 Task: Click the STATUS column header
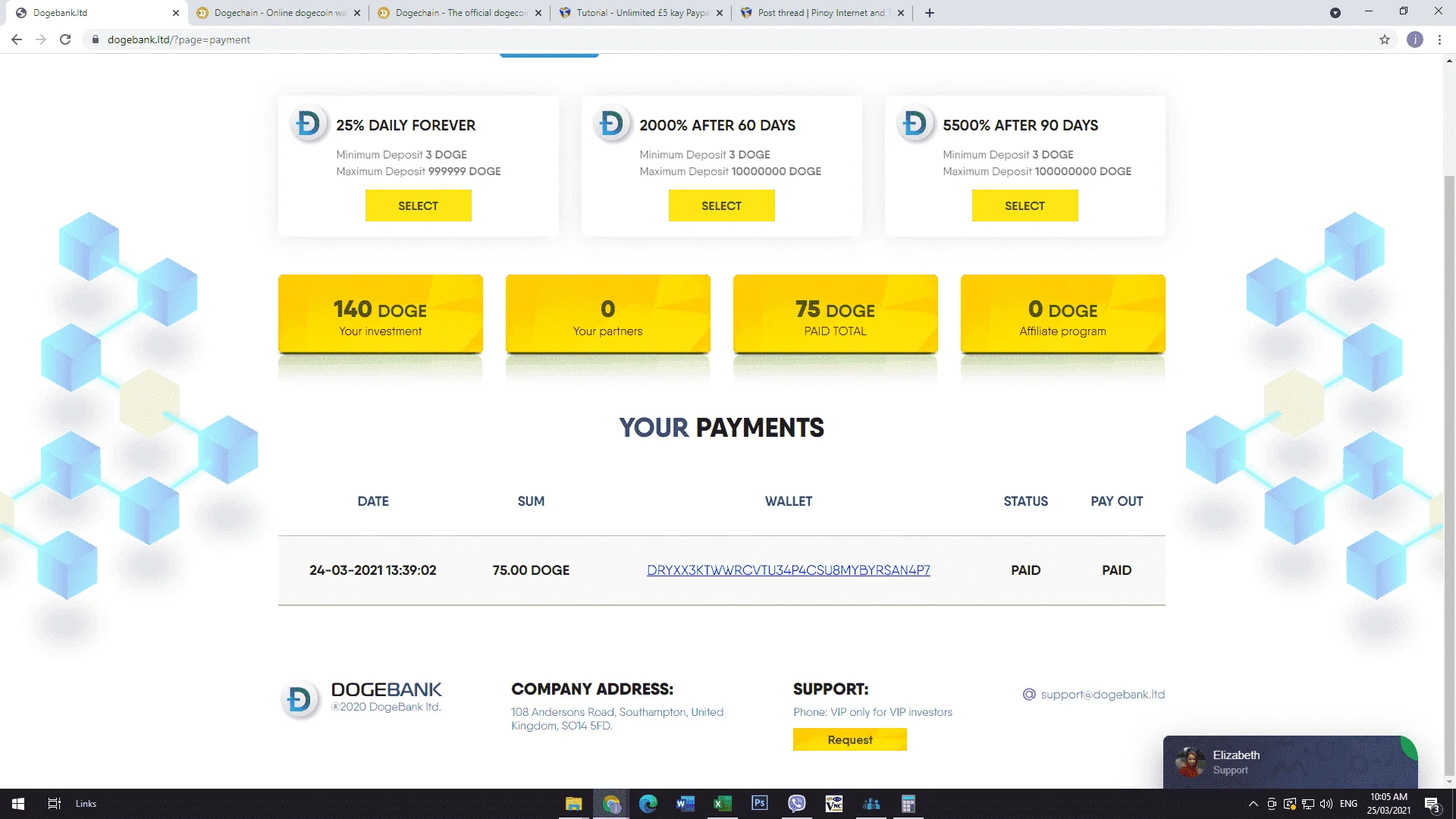(x=1026, y=501)
